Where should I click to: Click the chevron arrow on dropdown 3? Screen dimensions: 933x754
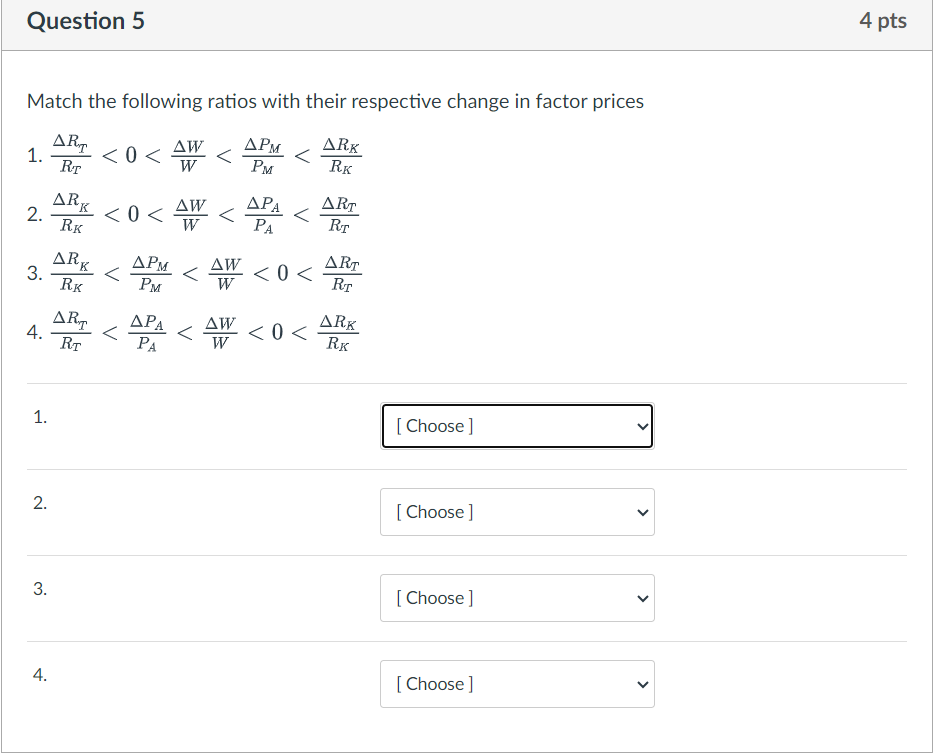point(642,598)
